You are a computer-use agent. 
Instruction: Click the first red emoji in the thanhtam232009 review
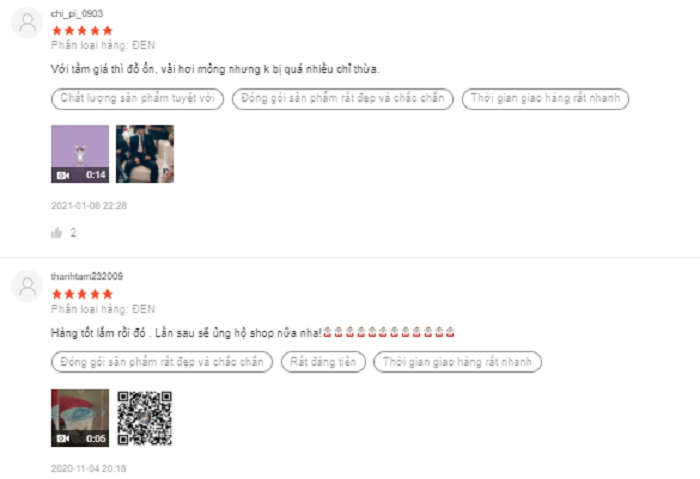(327, 333)
